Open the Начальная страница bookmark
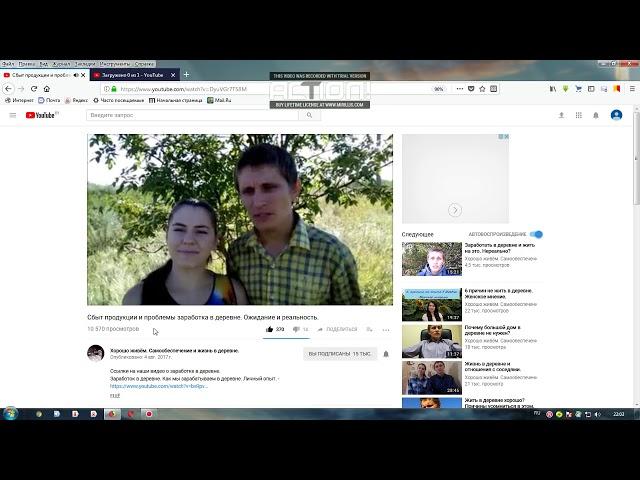 176,100
